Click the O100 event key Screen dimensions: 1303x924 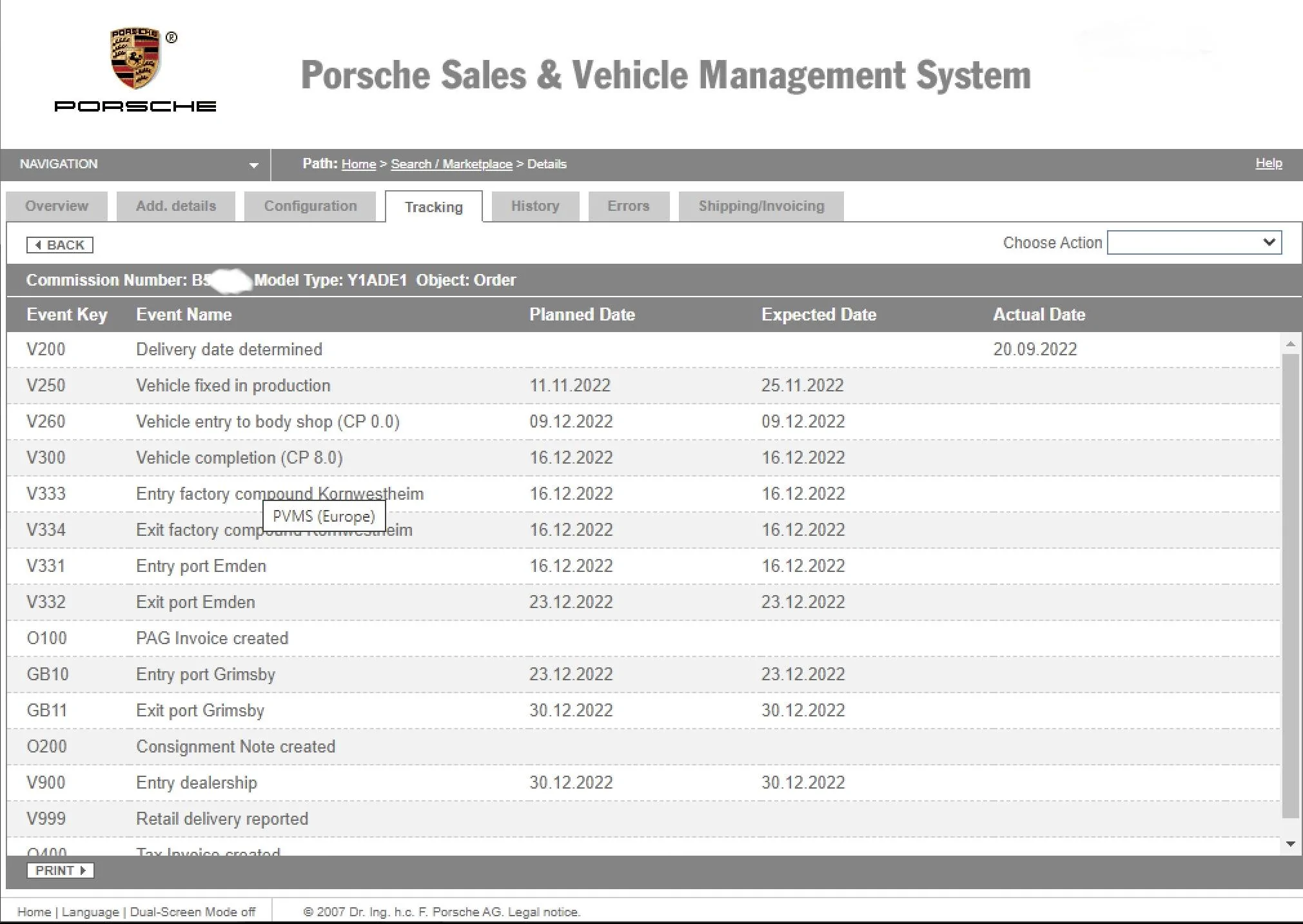(46, 638)
